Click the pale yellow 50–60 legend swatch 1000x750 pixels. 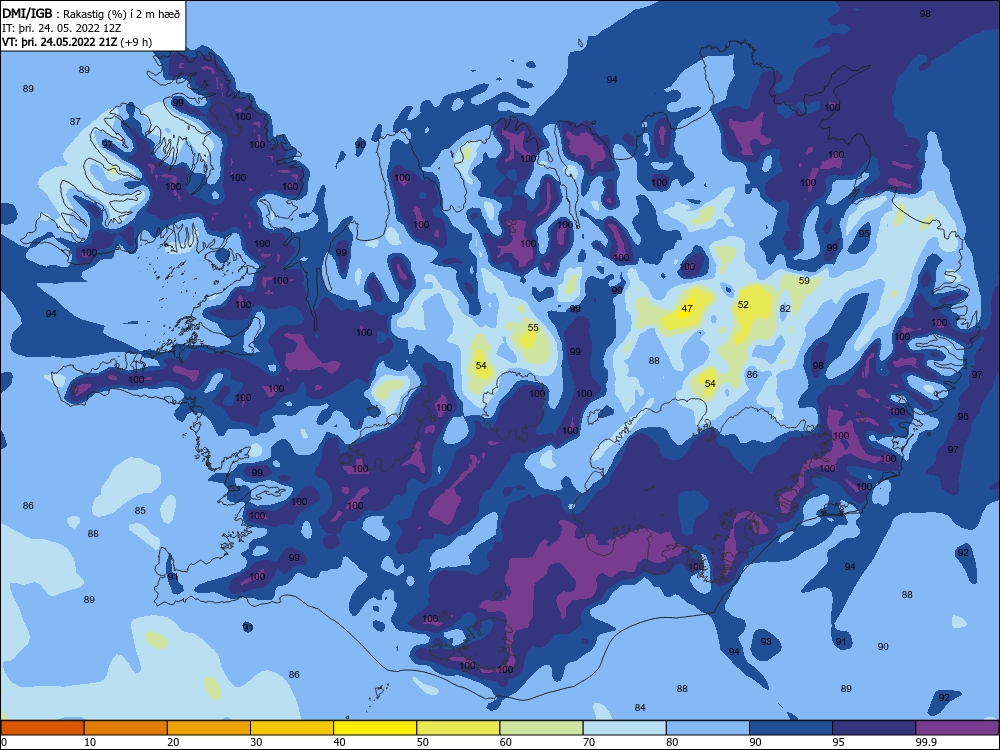point(458,728)
